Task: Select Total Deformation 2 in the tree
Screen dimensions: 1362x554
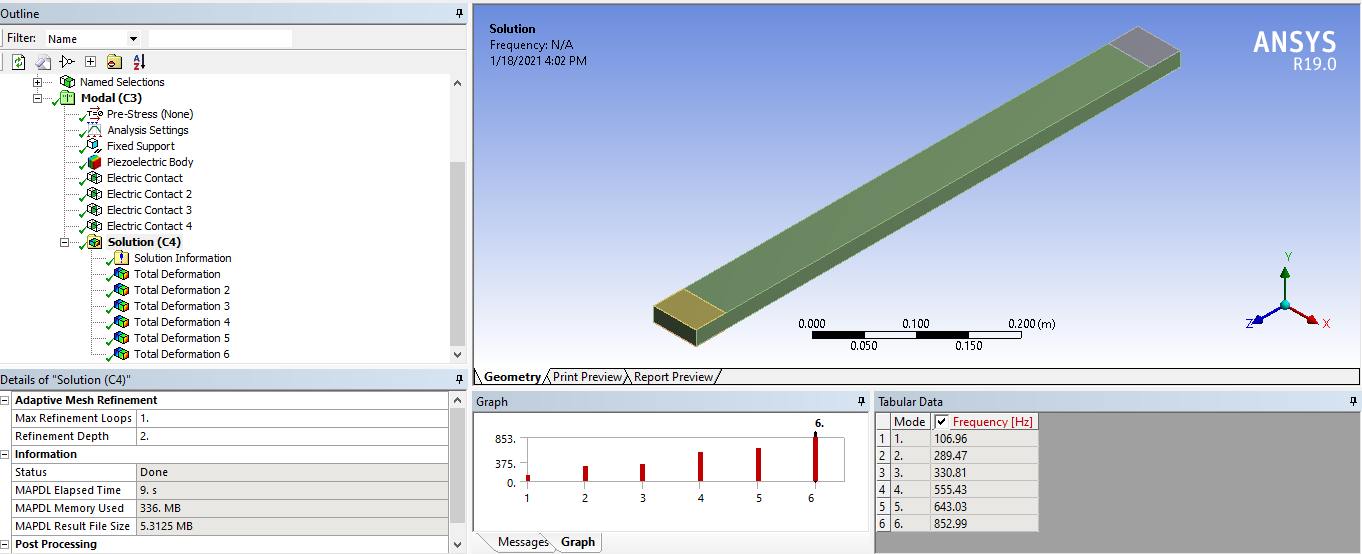Action: [x=182, y=290]
